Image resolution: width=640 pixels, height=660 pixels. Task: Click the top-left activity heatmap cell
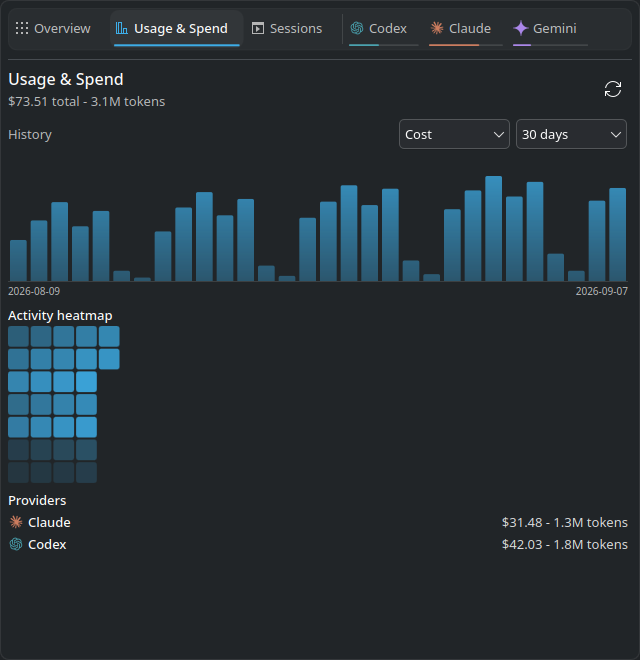(19, 336)
